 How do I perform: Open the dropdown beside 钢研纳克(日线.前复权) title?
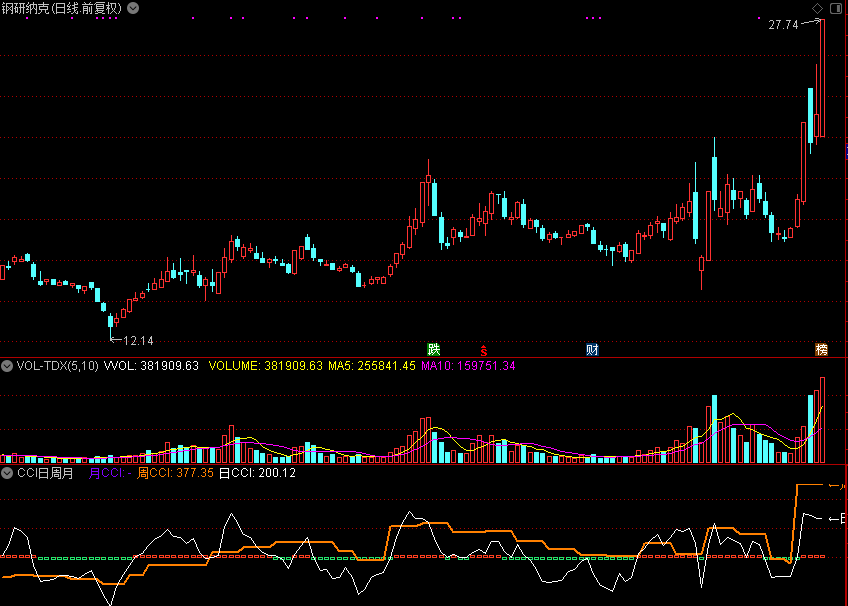pyautogui.click(x=133, y=8)
